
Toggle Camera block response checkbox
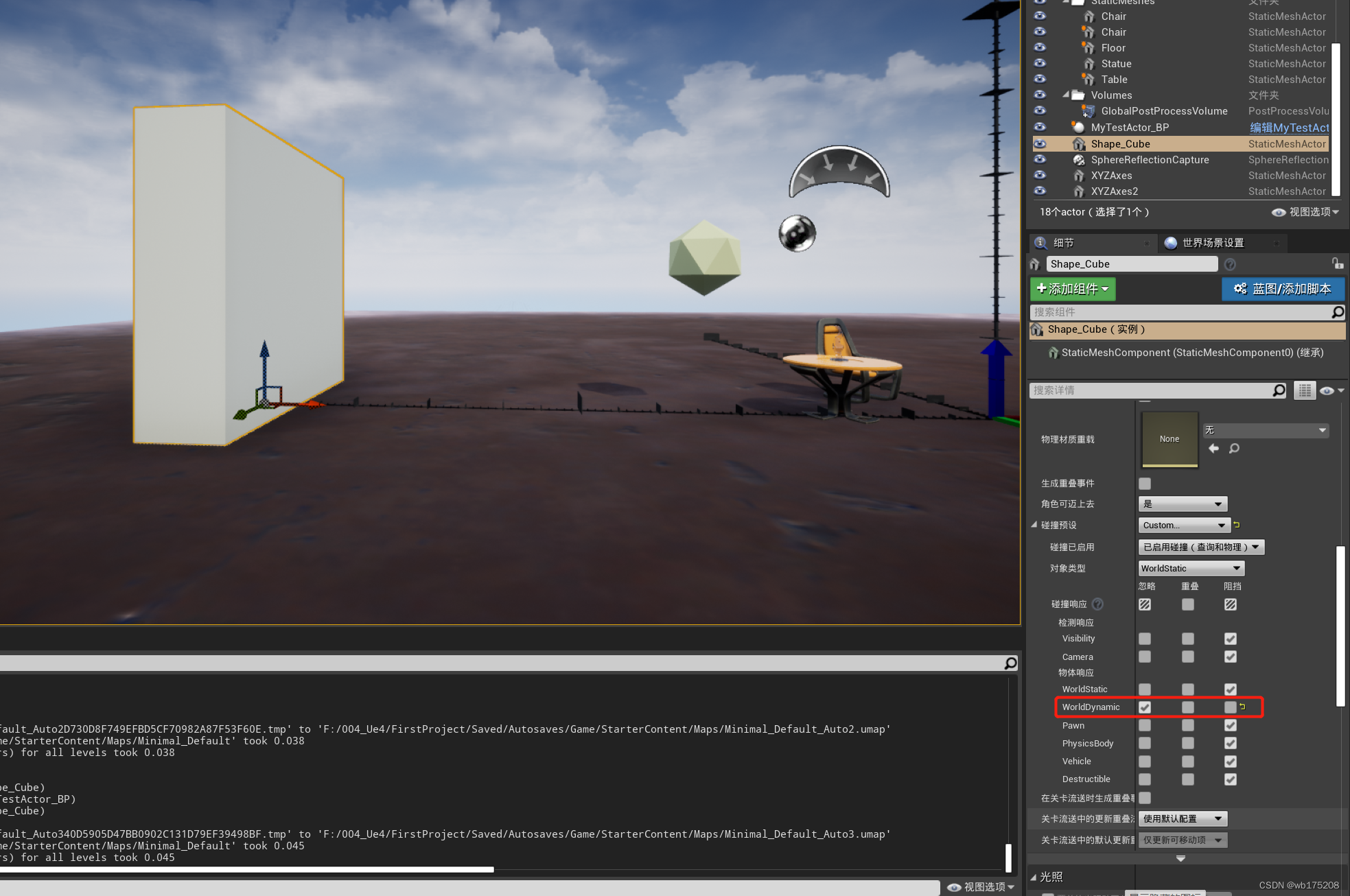[x=1231, y=657]
